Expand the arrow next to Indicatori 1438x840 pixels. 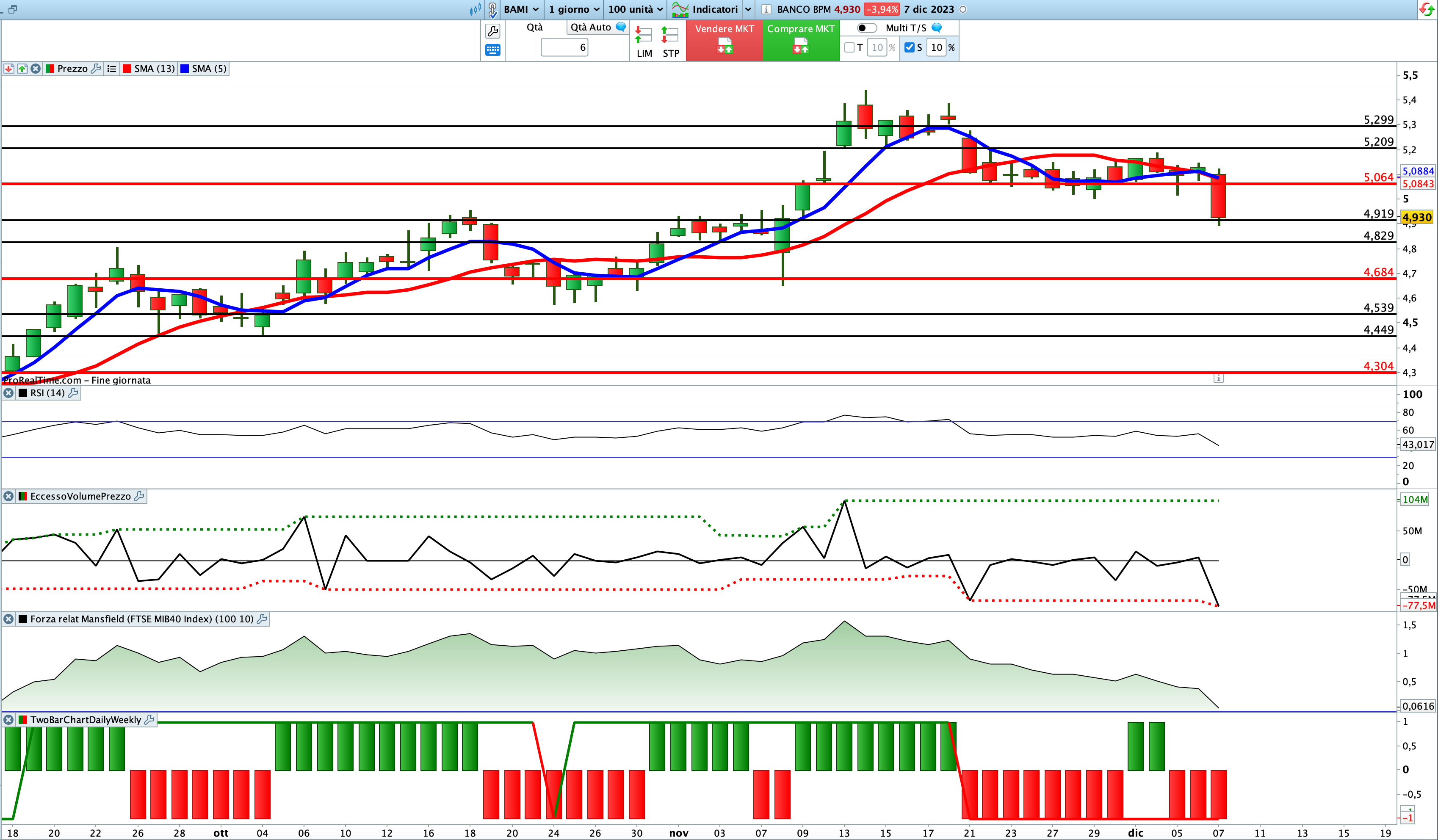tap(748, 9)
